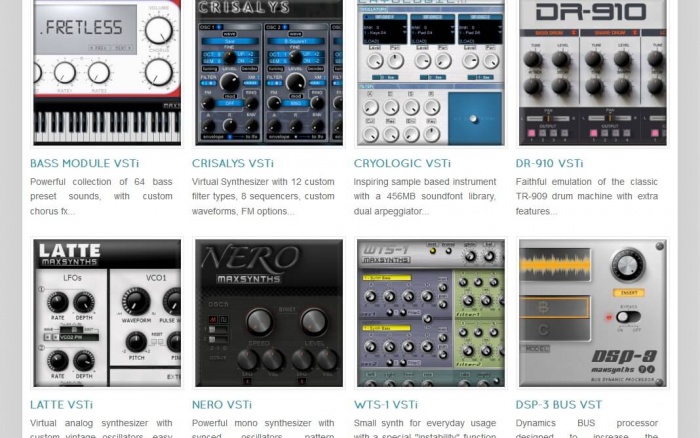The image size is (700, 438).
Task: Open the DR-910 drum machine thumbnail
Action: [x=593, y=72]
